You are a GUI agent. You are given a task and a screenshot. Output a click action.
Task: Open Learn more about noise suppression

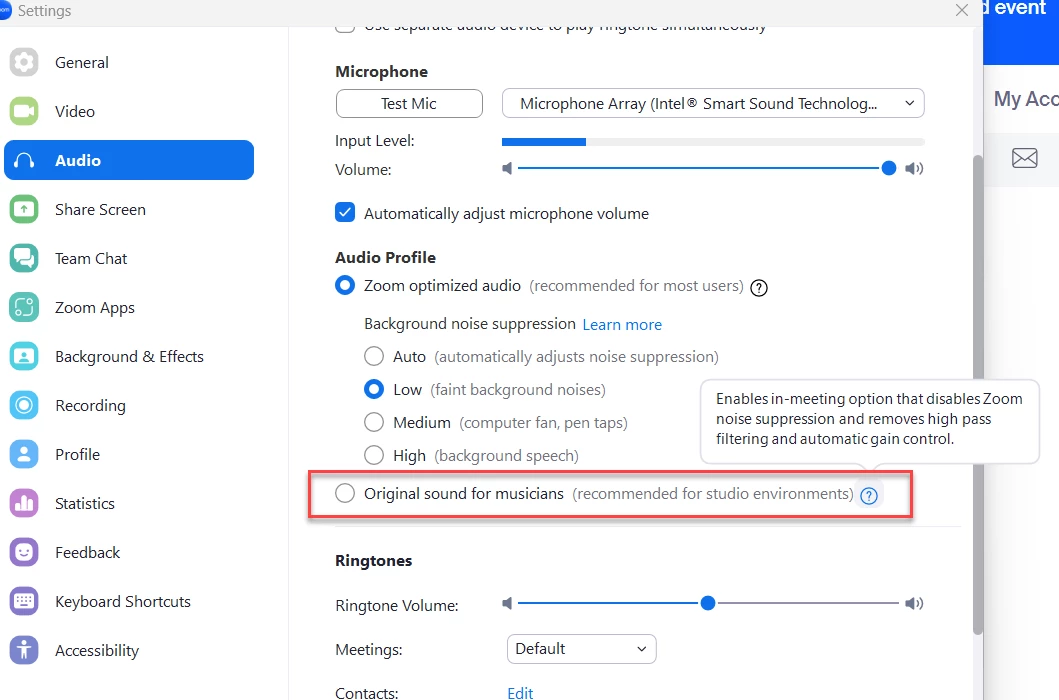[622, 325]
